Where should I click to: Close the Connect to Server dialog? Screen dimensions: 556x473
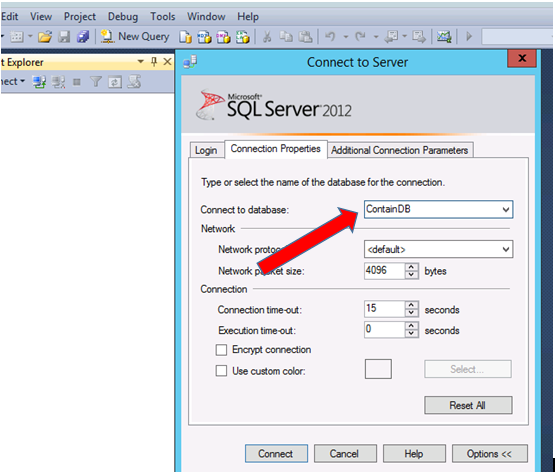[x=522, y=58]
